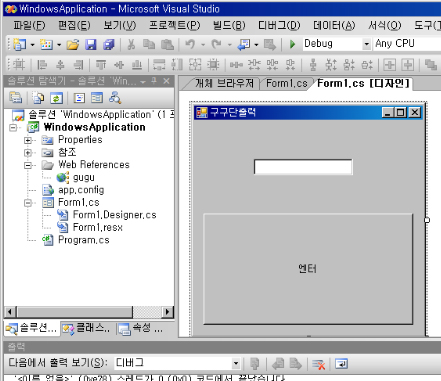Click the Center Horizontally layout icon

[x=389, y=64]
